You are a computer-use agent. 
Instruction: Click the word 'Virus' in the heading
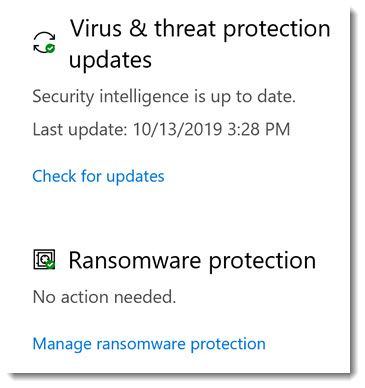96,28
